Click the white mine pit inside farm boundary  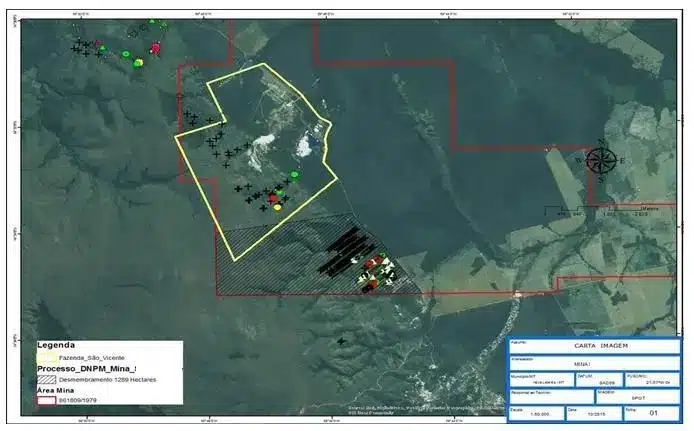coord(303,146)
